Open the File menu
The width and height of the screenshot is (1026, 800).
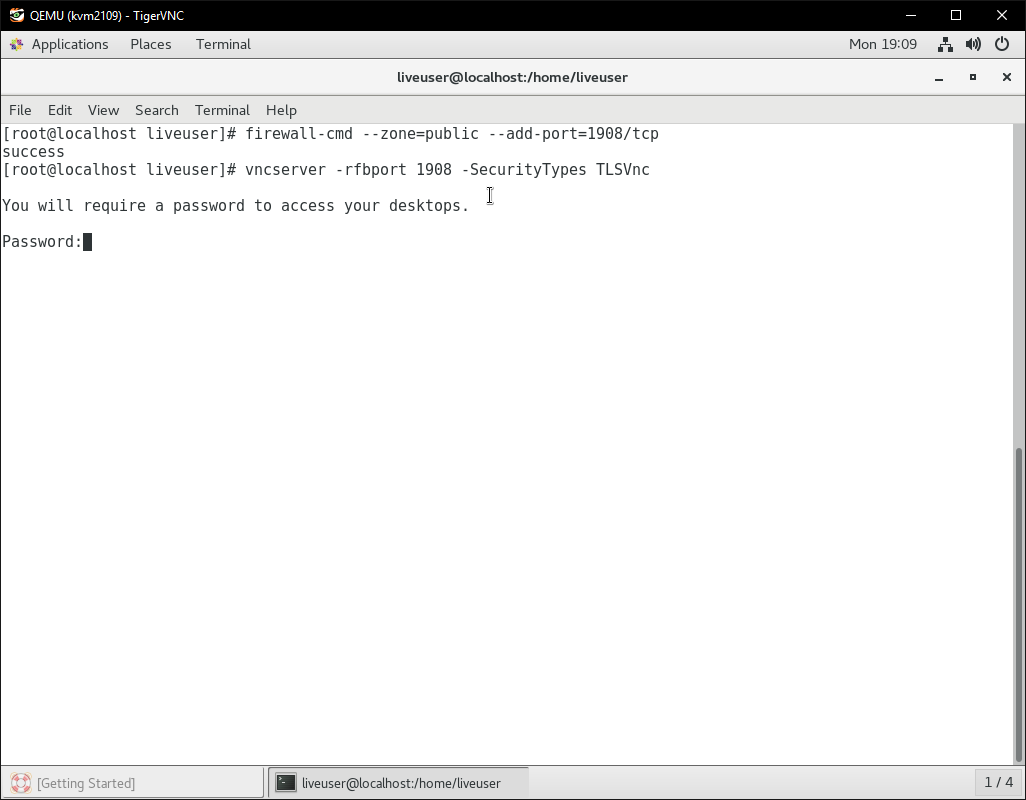20,110
